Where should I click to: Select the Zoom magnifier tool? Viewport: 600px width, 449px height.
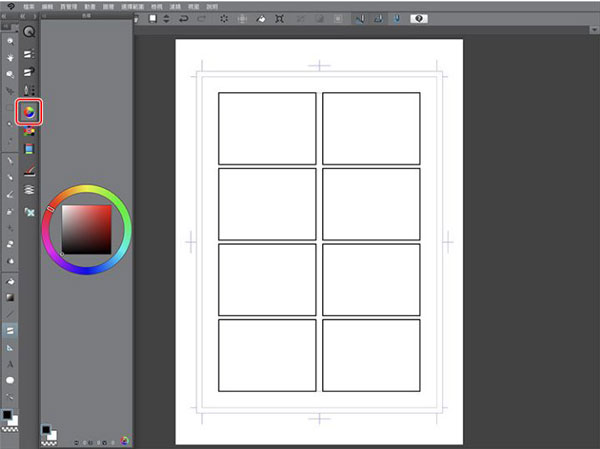pyautogui.click(x=10, y=41)
